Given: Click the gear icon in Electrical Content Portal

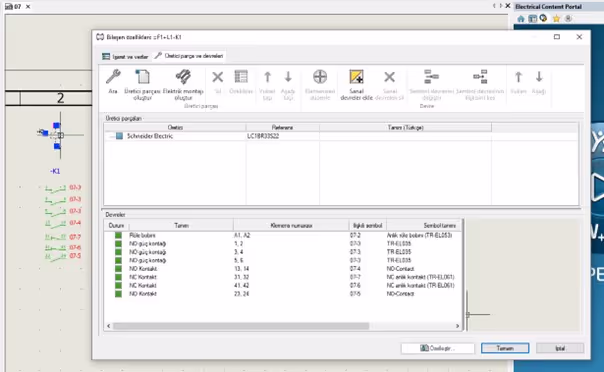Looking at the screenshot, I should click(x=568, y=18).
